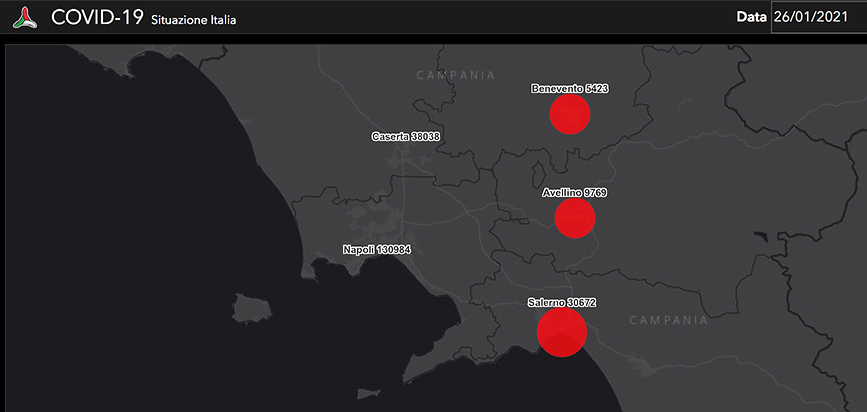
Task: Click the Protezione Civile logo icon
Action: click(25, 17)
